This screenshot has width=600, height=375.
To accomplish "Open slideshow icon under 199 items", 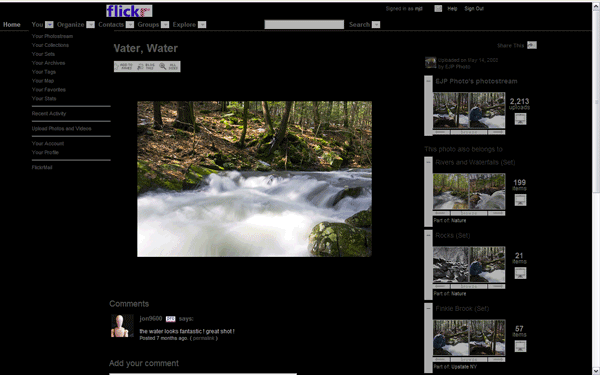I will 520,200.
